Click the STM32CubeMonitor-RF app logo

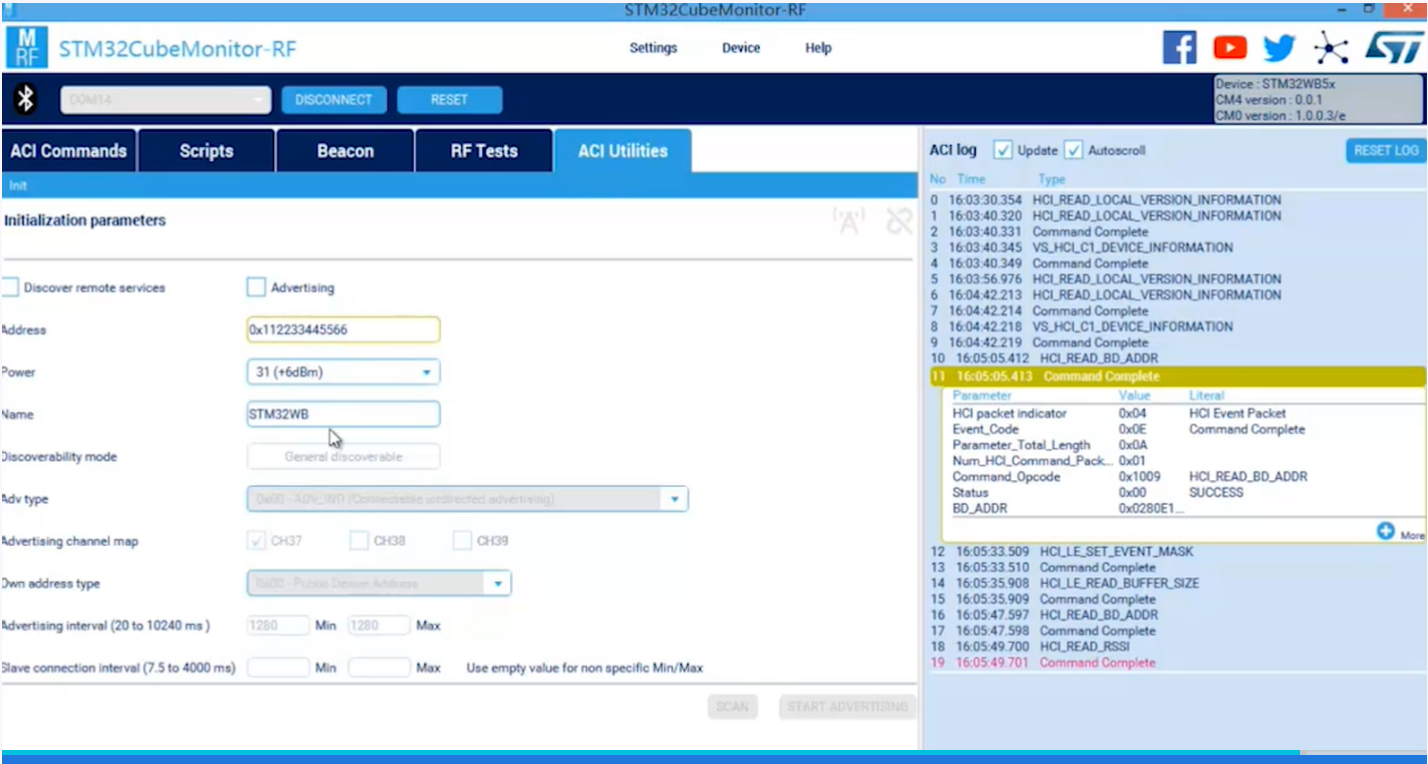(x=27, y=48)
